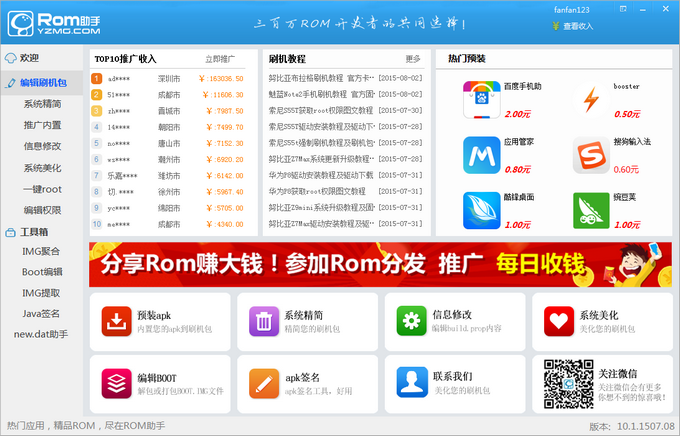Click the 搜狗输入法 app icon
The image size is (680, 436).
point(591,155)
